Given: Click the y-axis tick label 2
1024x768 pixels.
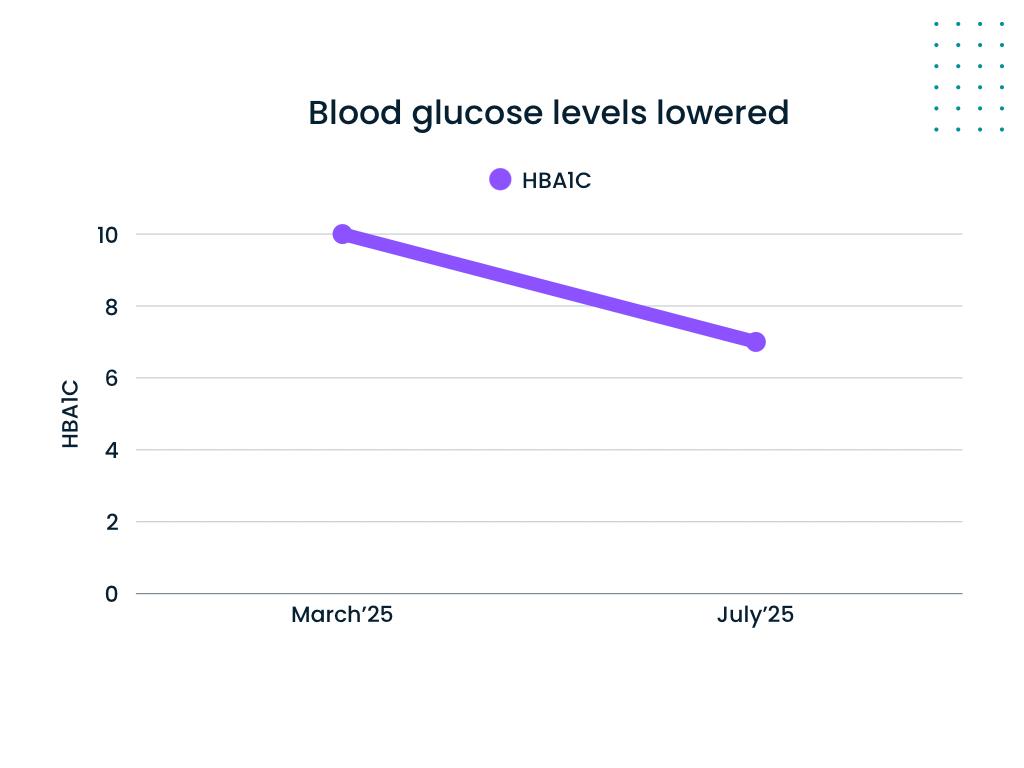Looking at the screenshot, I should coord(112,523).
